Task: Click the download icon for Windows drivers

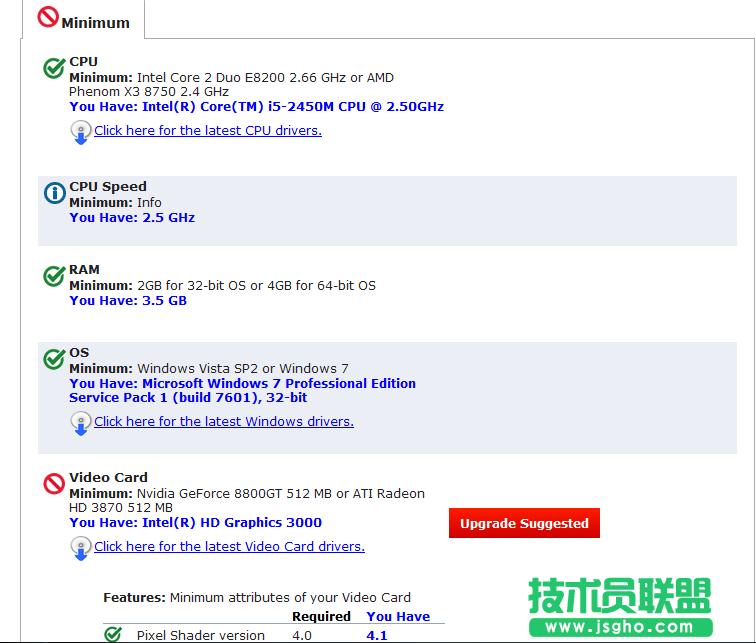Action: (x=81, y=423)
